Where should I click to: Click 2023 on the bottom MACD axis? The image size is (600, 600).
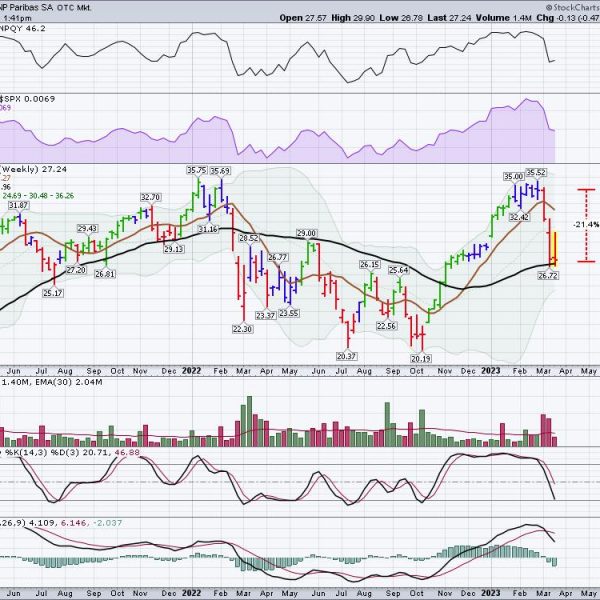(491, 593)
